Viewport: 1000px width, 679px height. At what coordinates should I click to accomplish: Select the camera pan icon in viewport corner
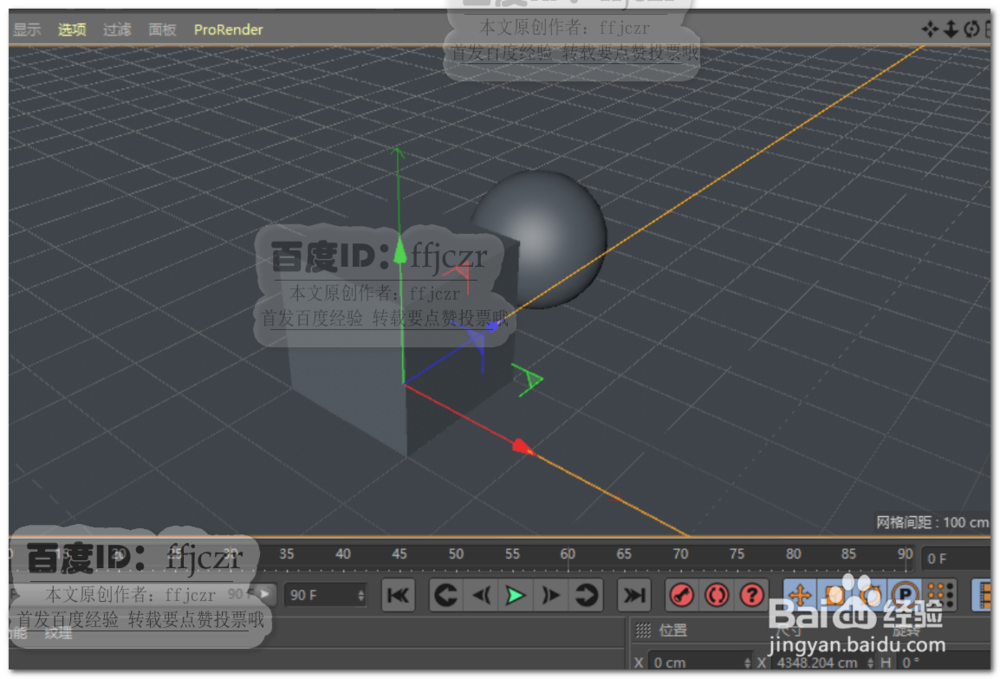(x=930, y=29)
